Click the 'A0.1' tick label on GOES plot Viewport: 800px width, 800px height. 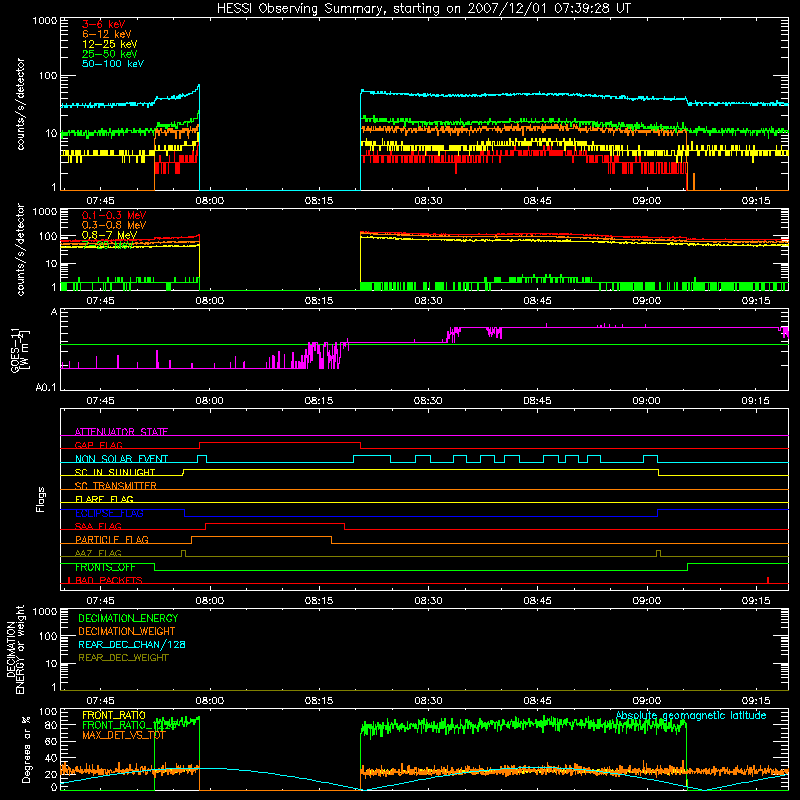(46, 388)
